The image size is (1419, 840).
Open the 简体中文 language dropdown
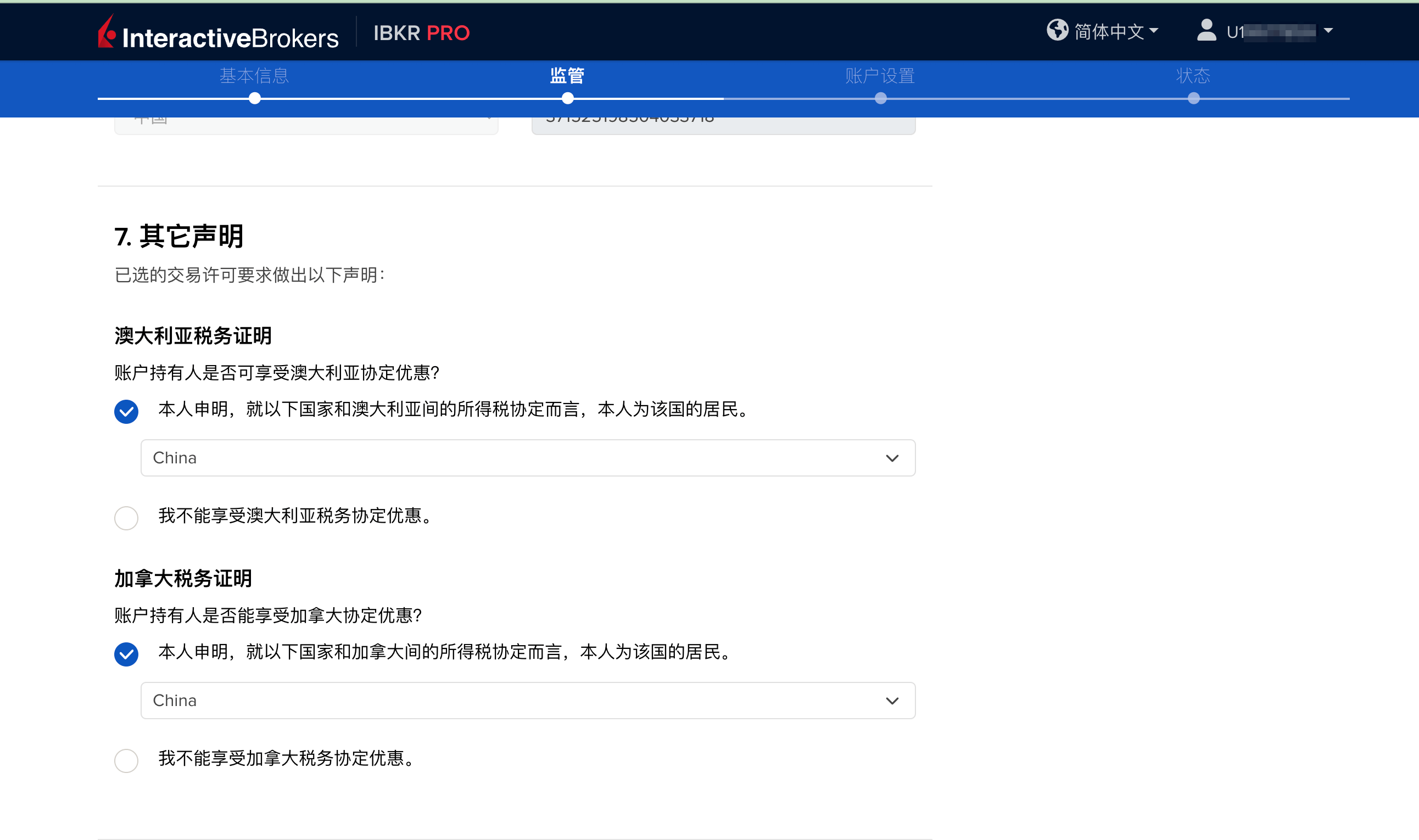[1108, 31]
